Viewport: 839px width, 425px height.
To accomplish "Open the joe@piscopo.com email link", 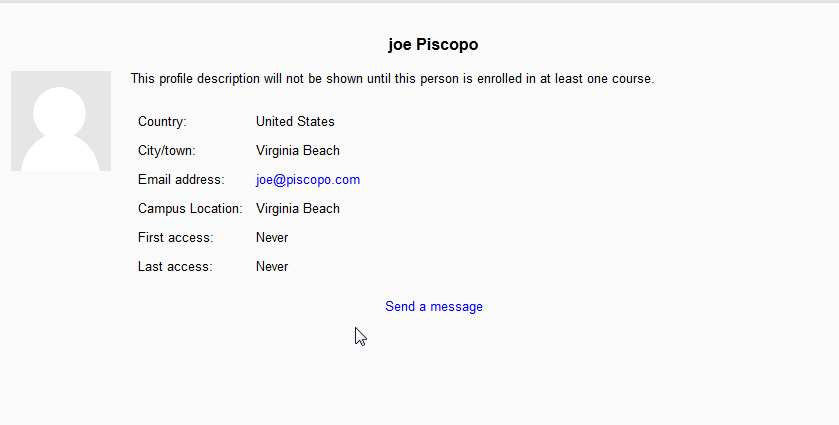I will (x=308, y=180).
